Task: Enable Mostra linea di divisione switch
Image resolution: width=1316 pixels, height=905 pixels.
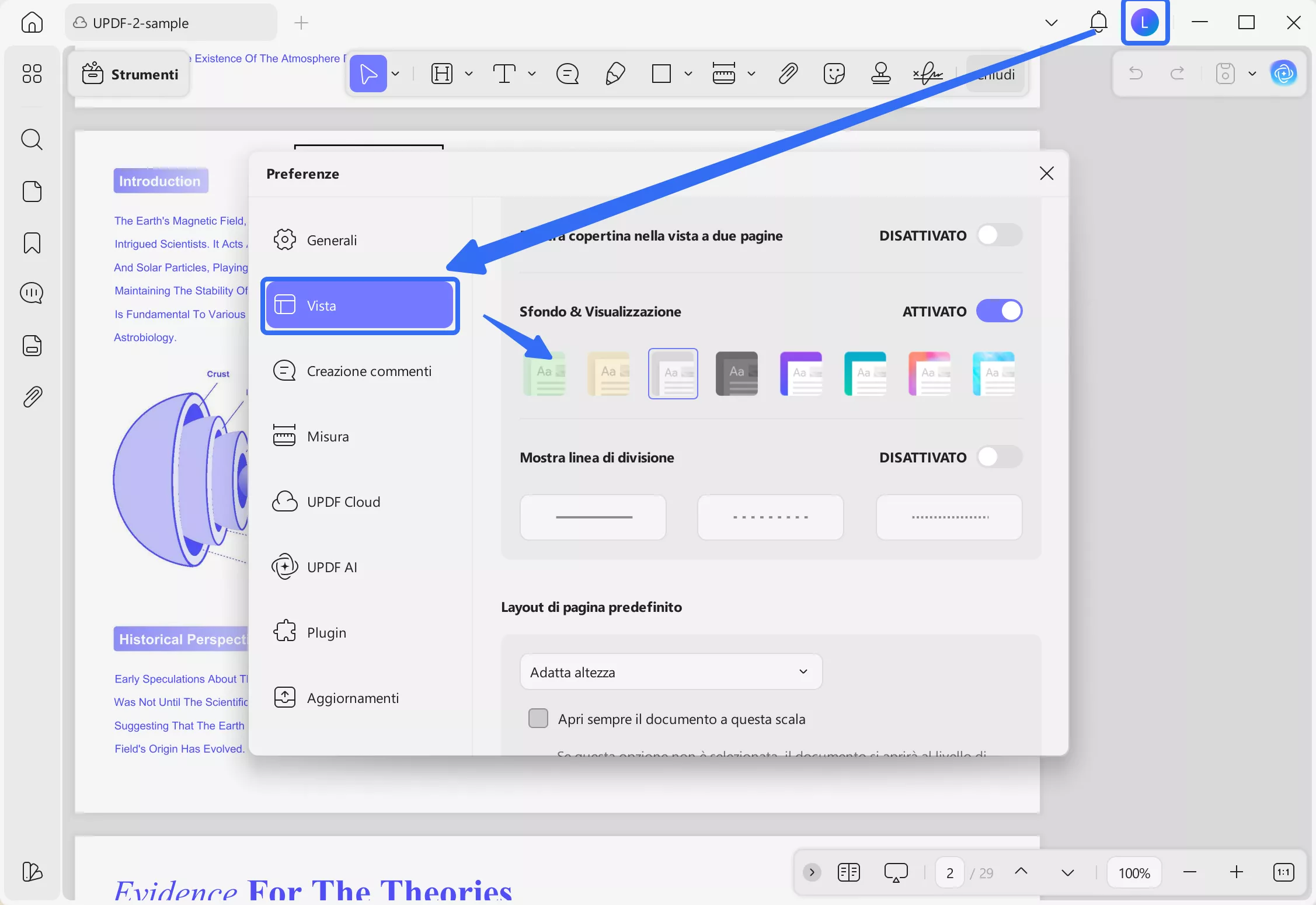Action: click(1000, 457)
